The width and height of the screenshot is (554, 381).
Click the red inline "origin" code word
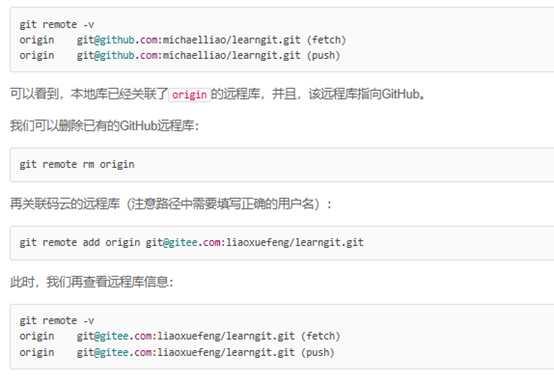click(x=189, y=95)
